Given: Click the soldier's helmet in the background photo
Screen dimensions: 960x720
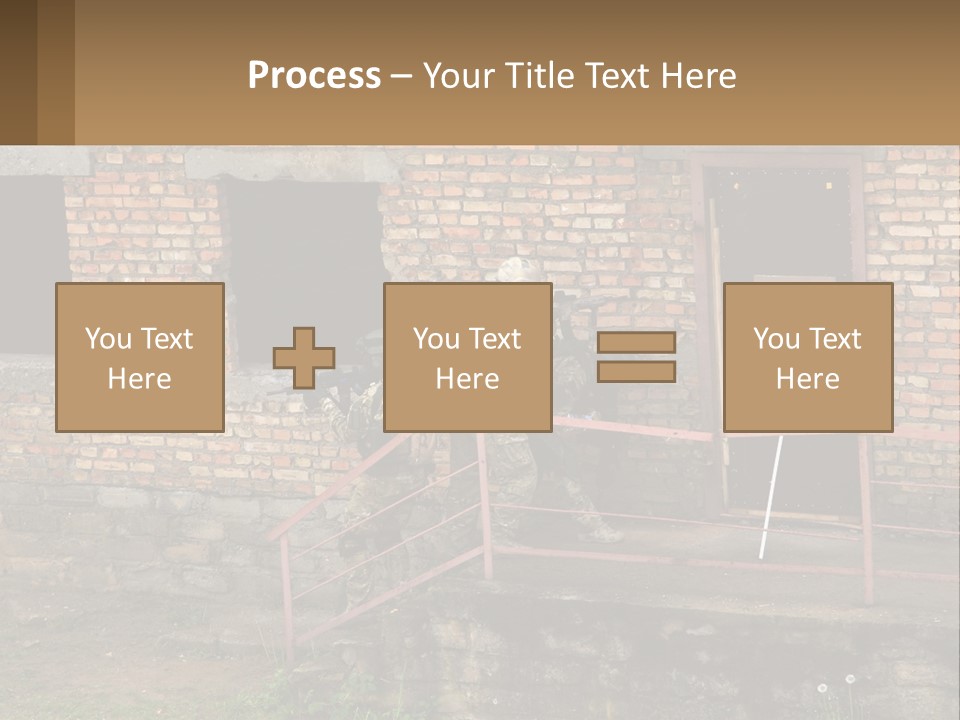Looking at the screenshot, I should [516, 270].
